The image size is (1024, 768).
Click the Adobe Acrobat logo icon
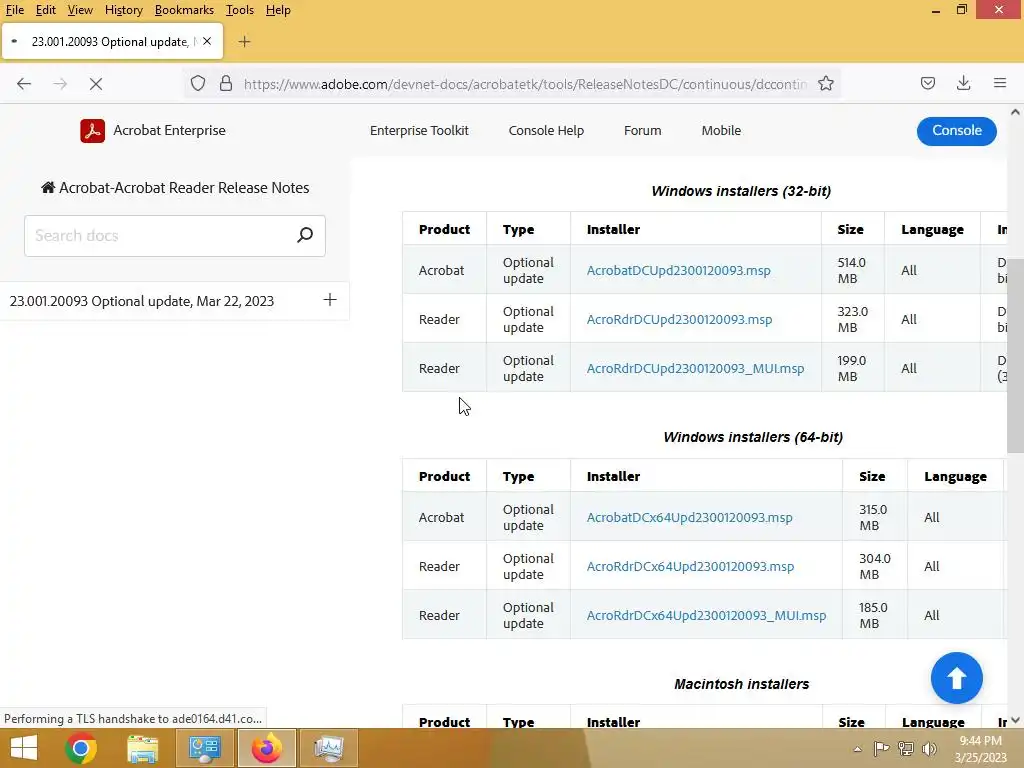(93, 131)
